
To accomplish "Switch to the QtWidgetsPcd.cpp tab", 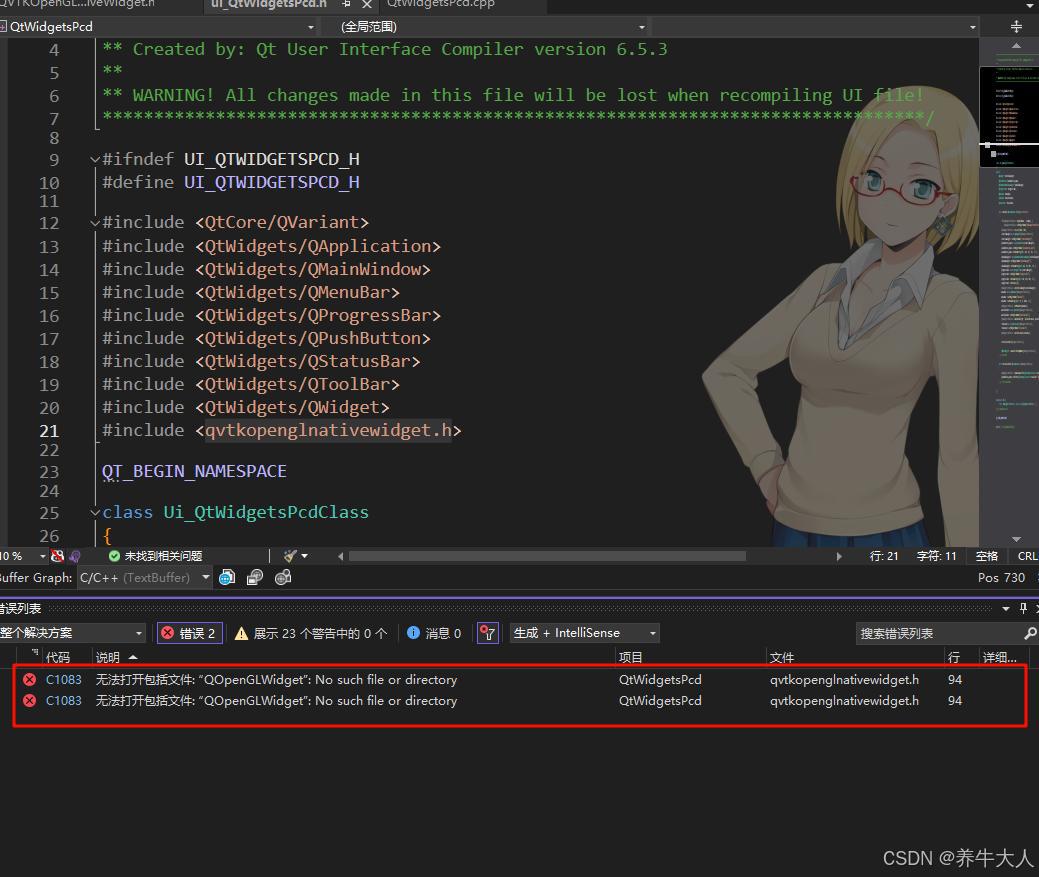I will click(x=441, y=4).
